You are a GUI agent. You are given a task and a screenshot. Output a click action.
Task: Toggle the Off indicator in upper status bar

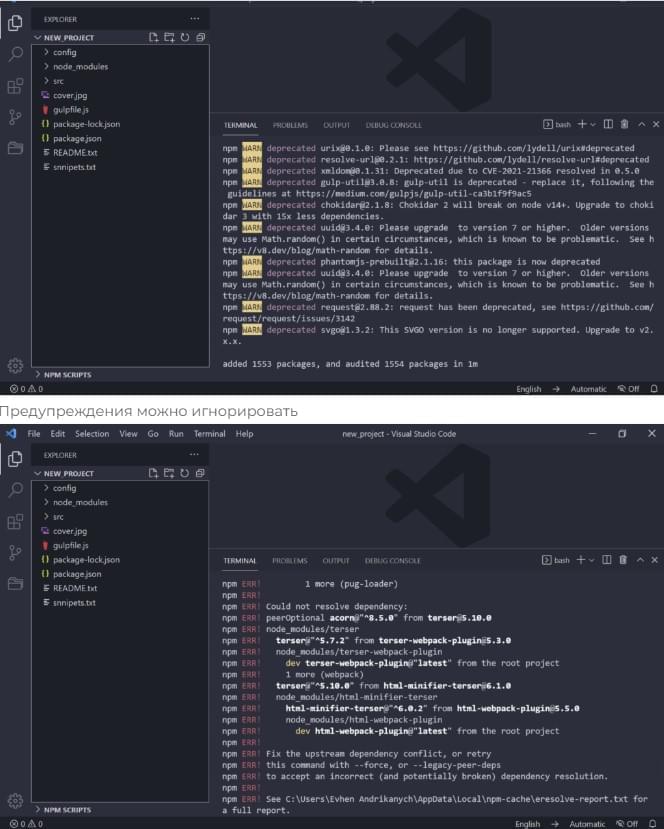point(628,389)
